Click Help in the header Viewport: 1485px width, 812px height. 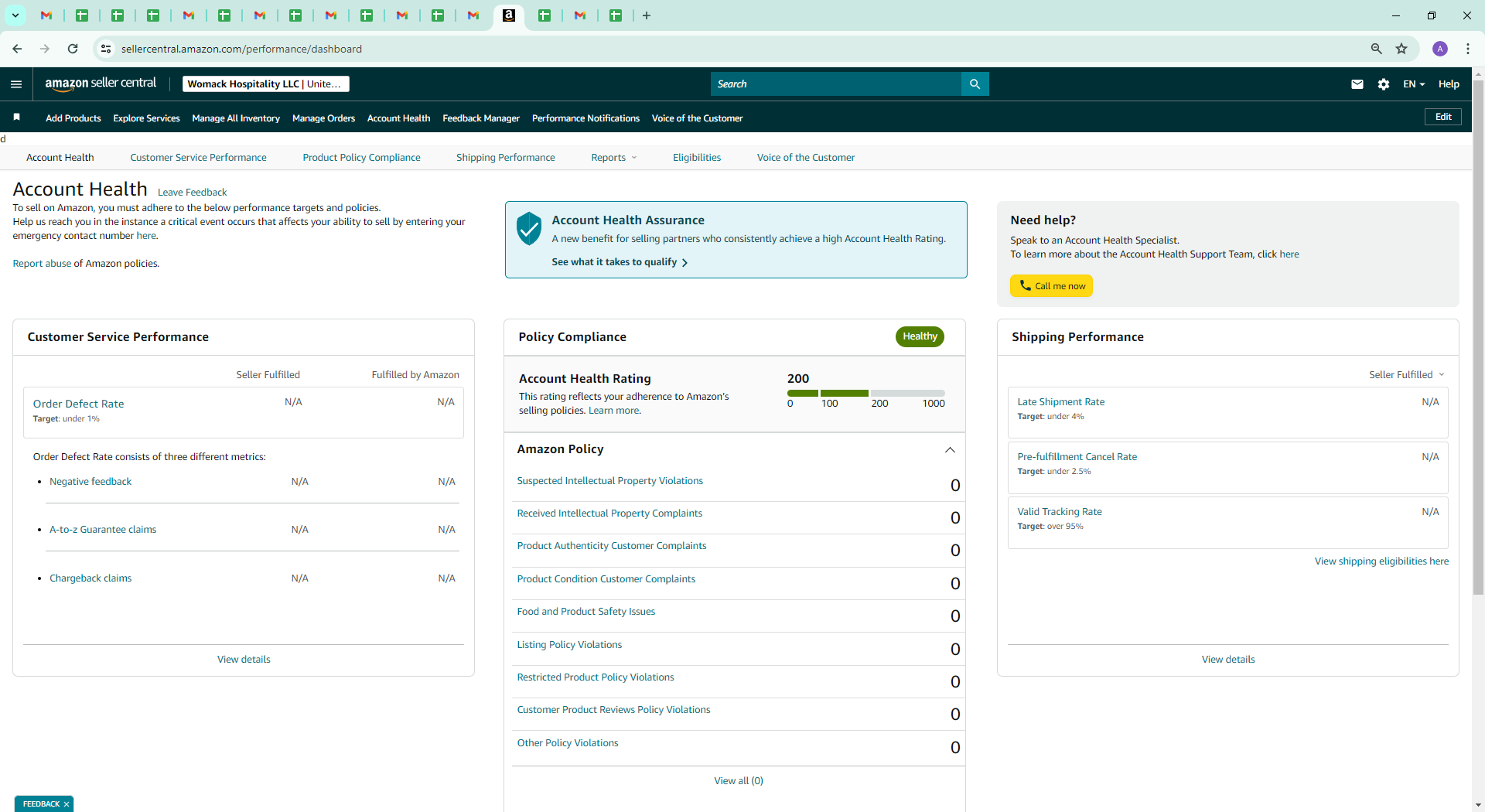1449,84
